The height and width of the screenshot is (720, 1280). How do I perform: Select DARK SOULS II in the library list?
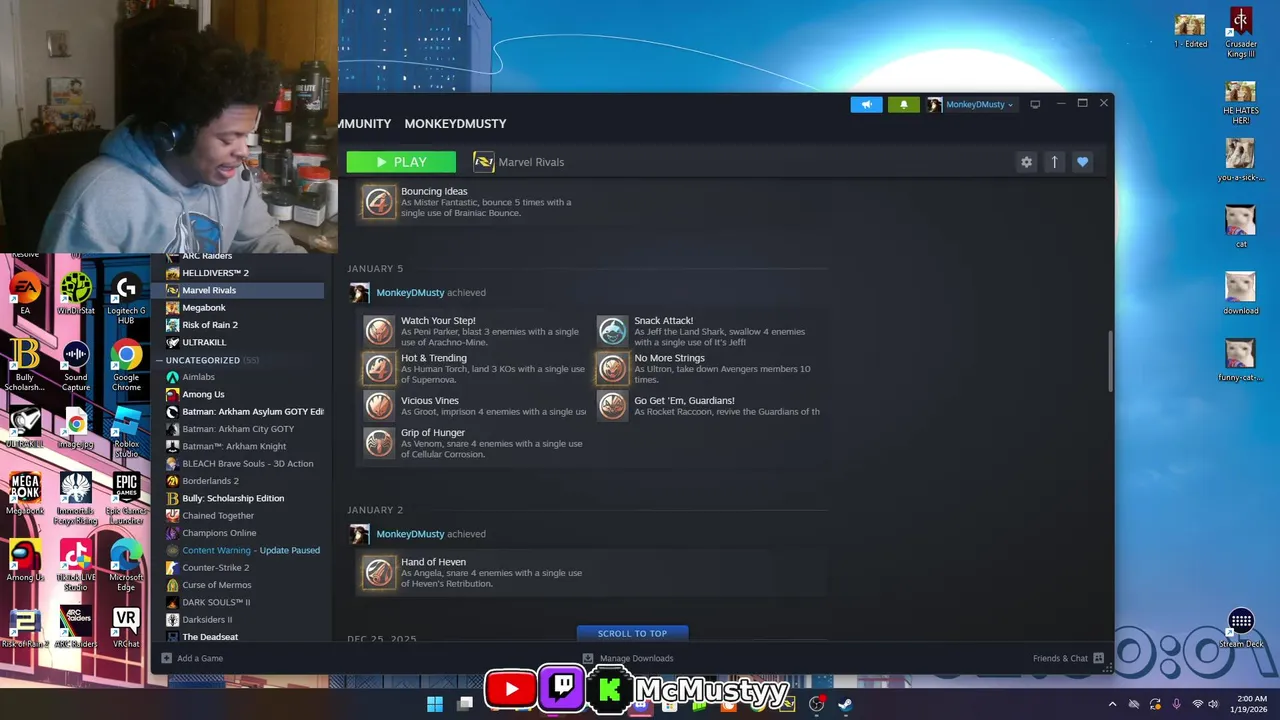216,602
